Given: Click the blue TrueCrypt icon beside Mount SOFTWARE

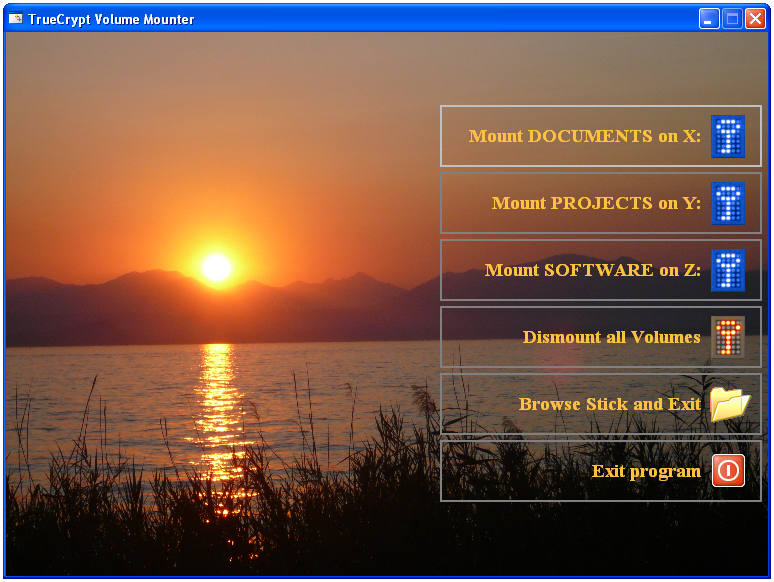Looking at the screenshot, I should 728,271.
